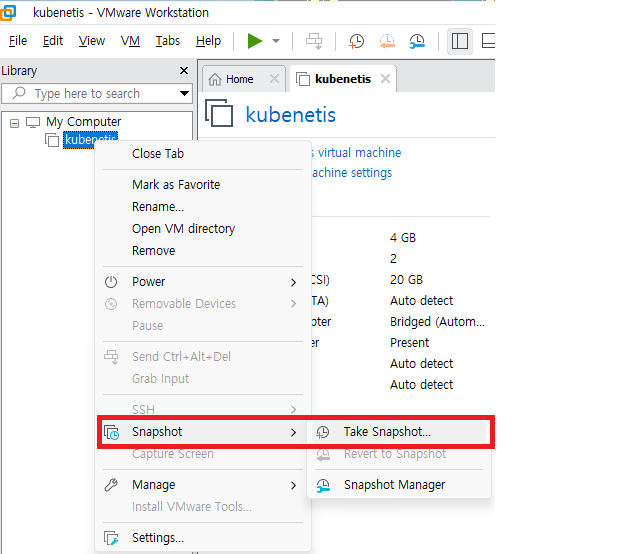
Task: Click the Snapshot menu entry icon
Action: [x=112, y=432]
